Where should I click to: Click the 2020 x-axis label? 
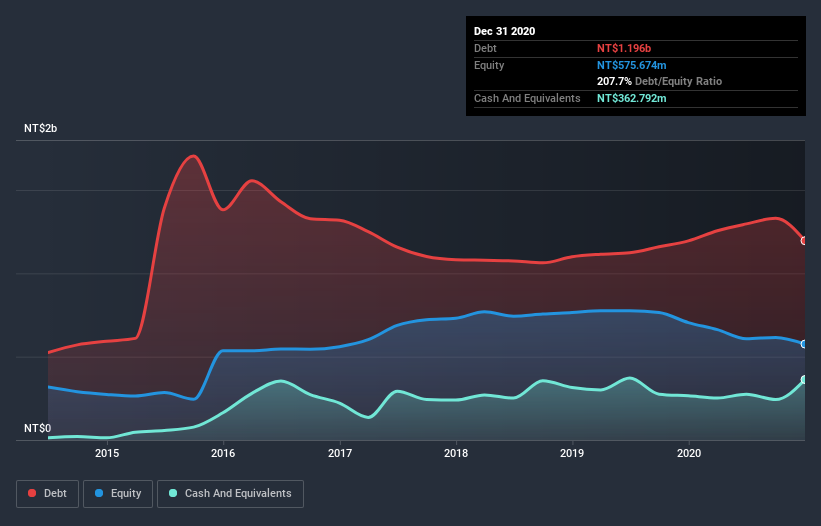pyautogui.click(x=689, y=453)
